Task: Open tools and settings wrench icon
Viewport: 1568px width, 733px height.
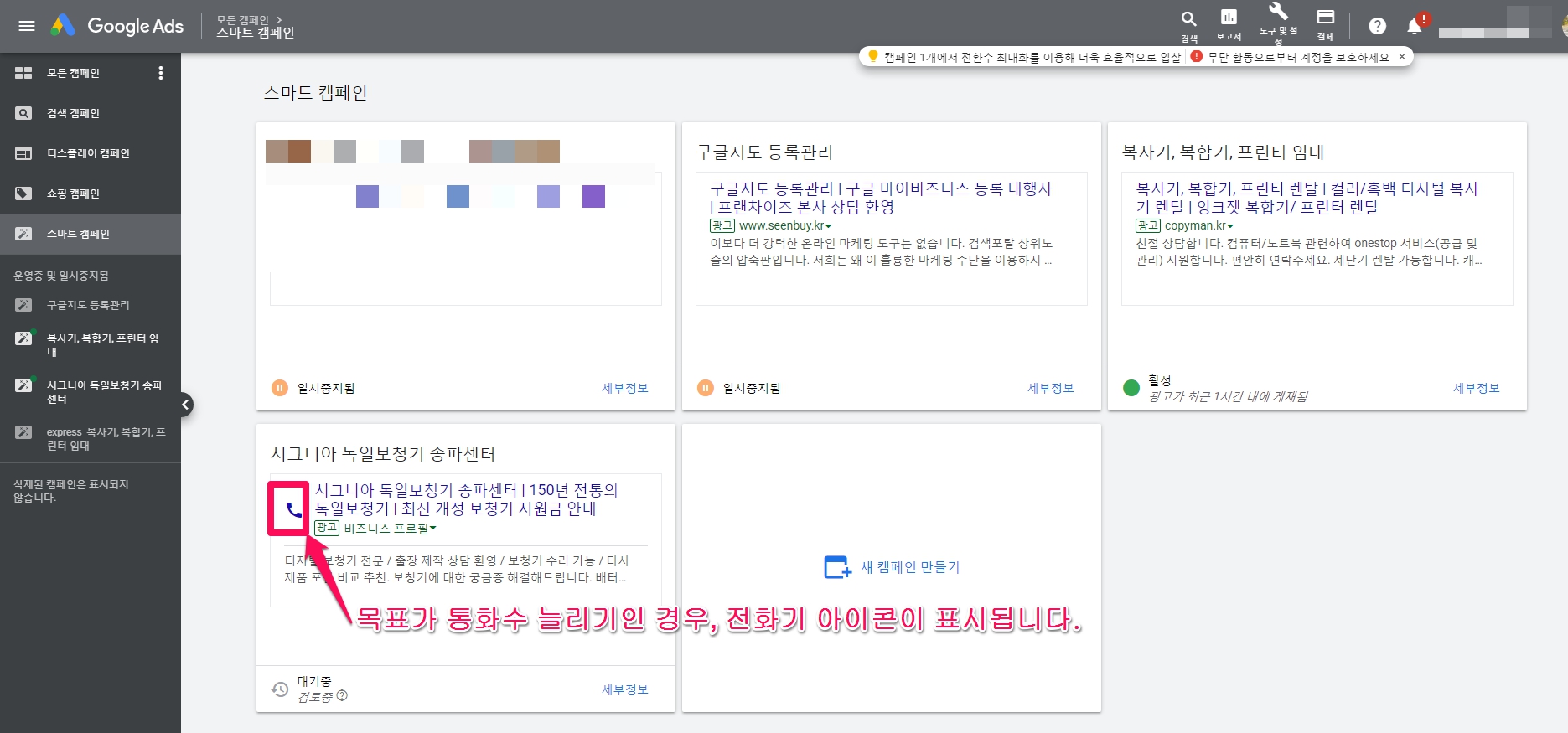Action: point(1278,23)
